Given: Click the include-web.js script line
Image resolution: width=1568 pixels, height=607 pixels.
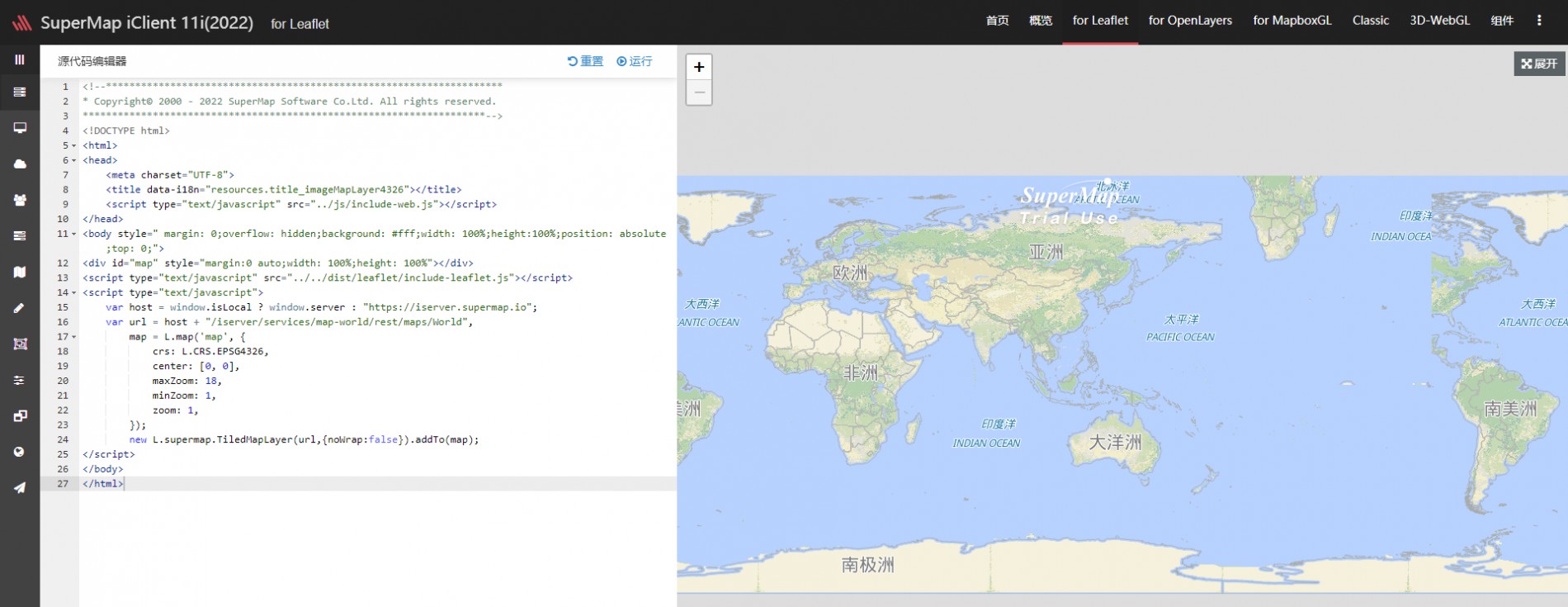Looking at the screenshot, I should pos(301,204).
